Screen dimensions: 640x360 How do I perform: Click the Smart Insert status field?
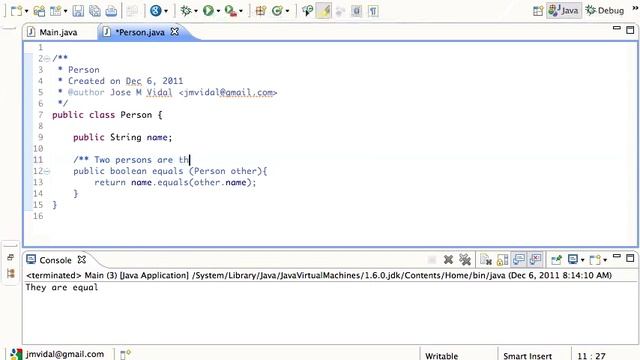point(527,356)
